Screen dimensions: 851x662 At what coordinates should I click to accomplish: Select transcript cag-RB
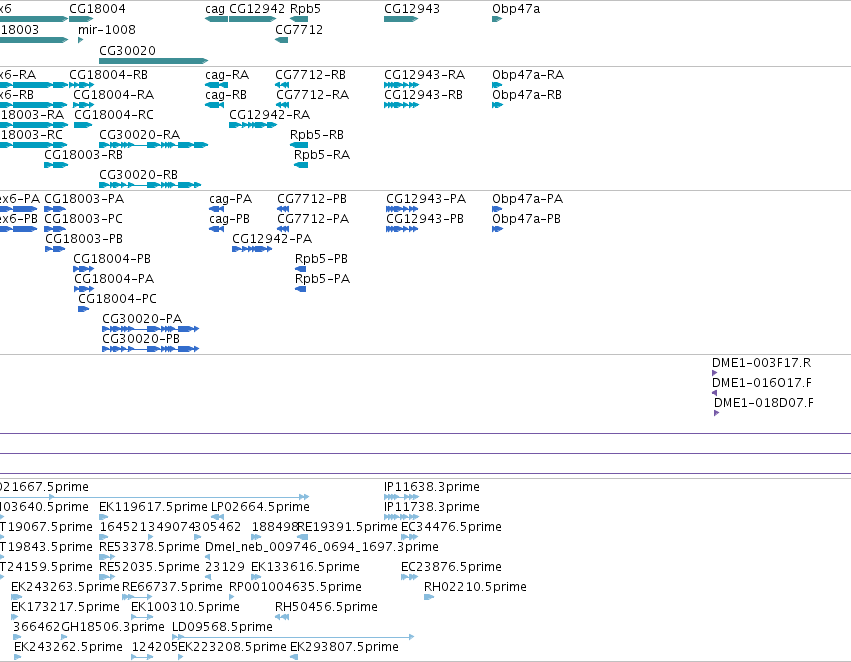tap(226, 95)
